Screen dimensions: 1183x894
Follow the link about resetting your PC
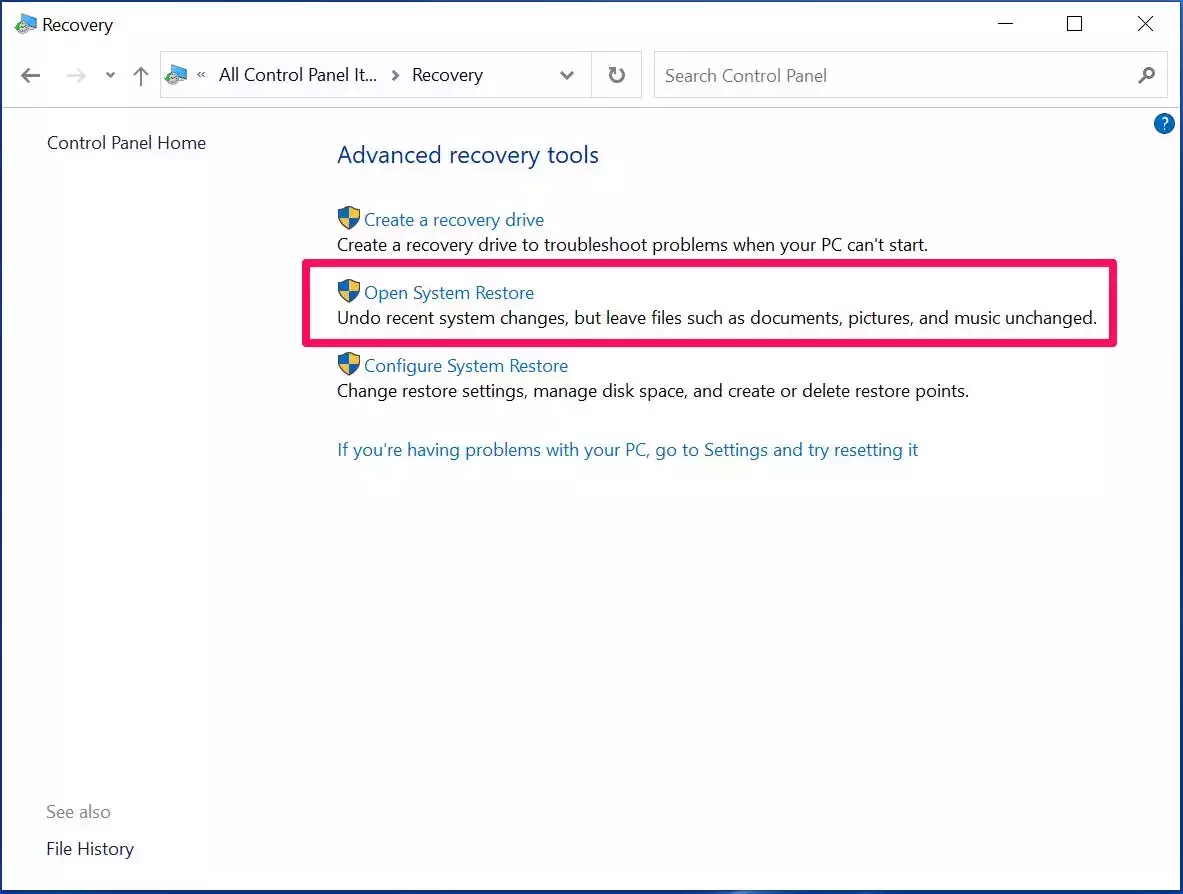point(627,450)
